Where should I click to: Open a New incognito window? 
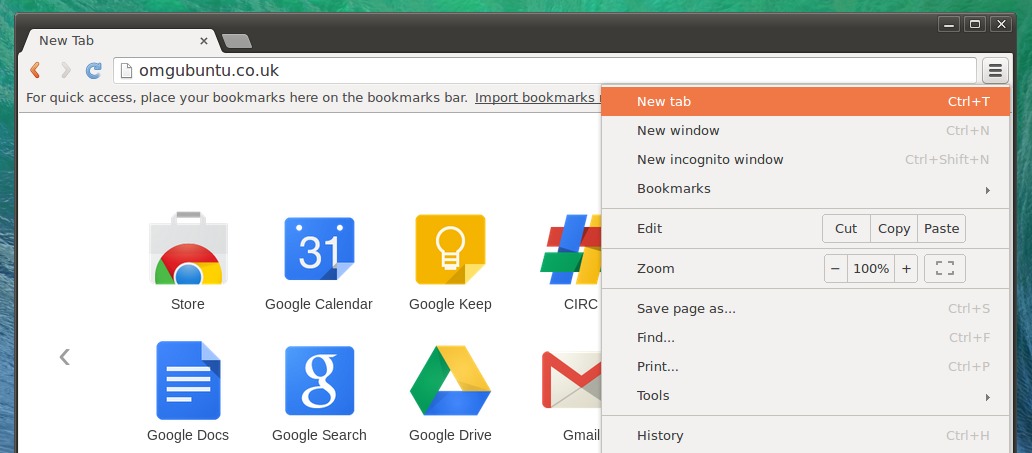point(806,159)
